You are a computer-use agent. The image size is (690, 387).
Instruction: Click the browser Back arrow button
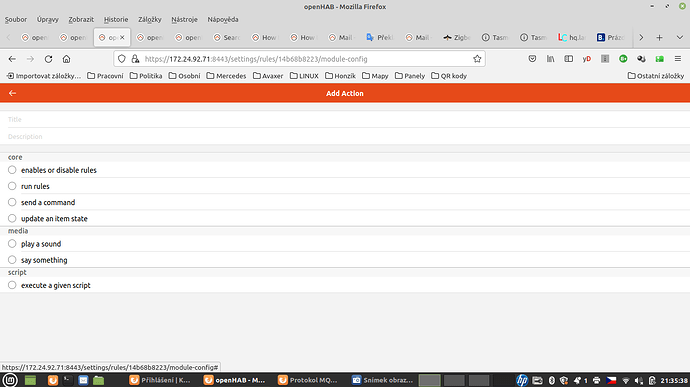[12, 59]
